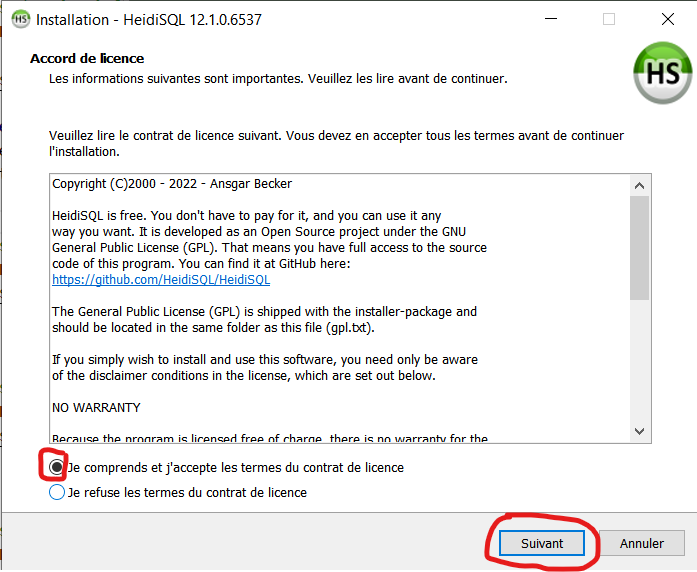Click the license scrollbar thumb

639,247
